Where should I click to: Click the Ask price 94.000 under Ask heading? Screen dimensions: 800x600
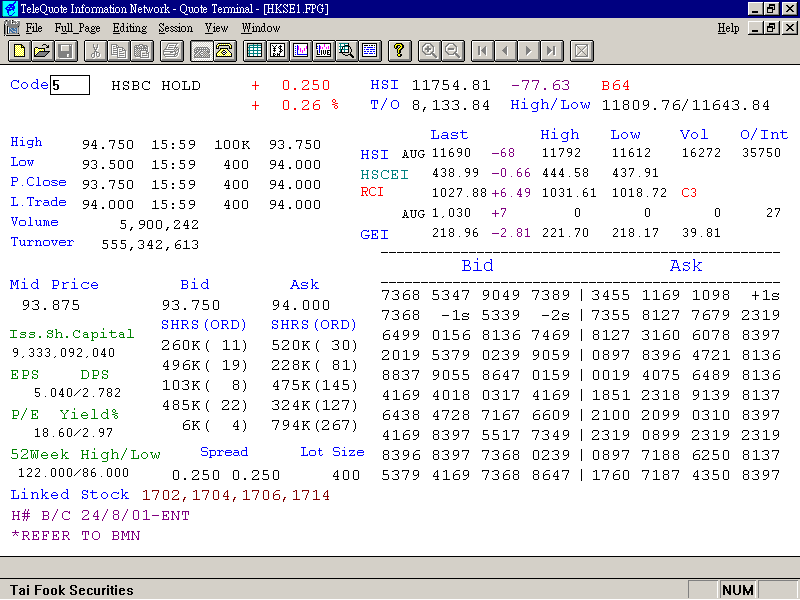click(x=301, y=305)
